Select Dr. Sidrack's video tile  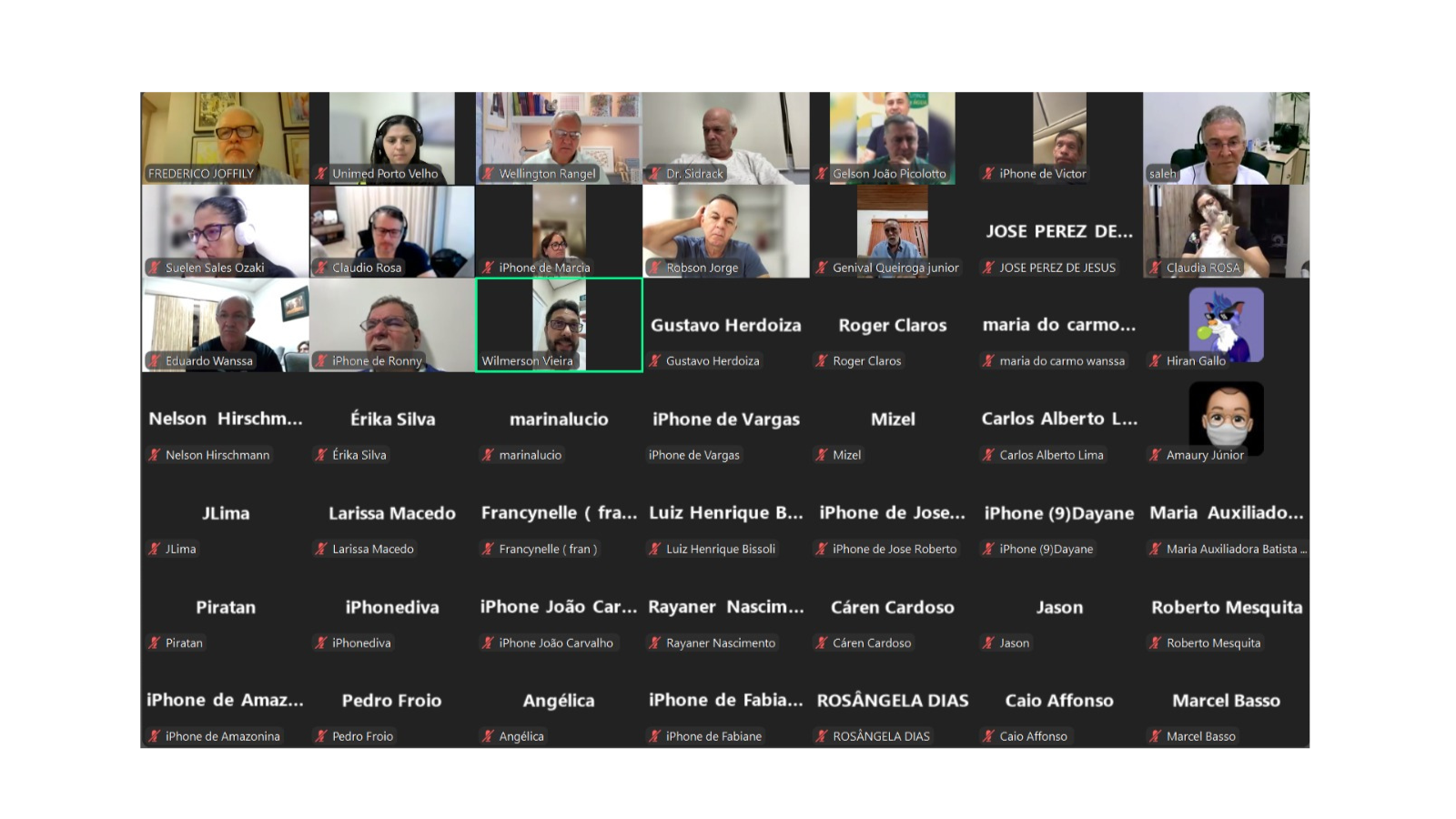coord(726,138)
